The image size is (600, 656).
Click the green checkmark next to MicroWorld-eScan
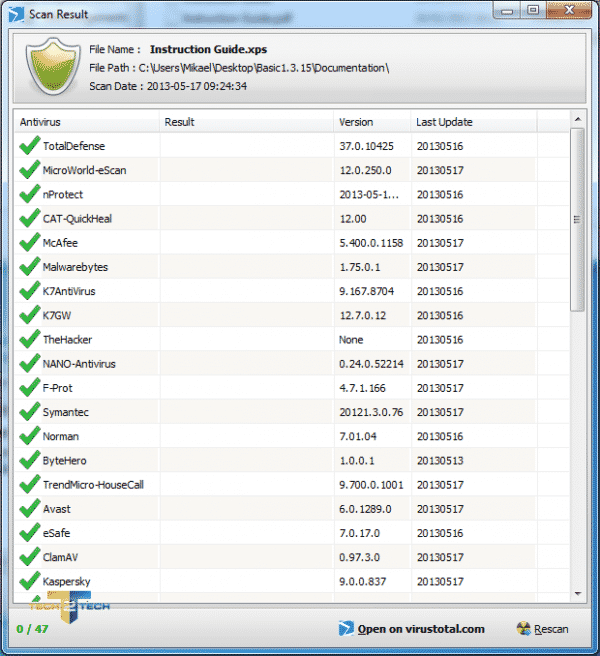point(29,170)
